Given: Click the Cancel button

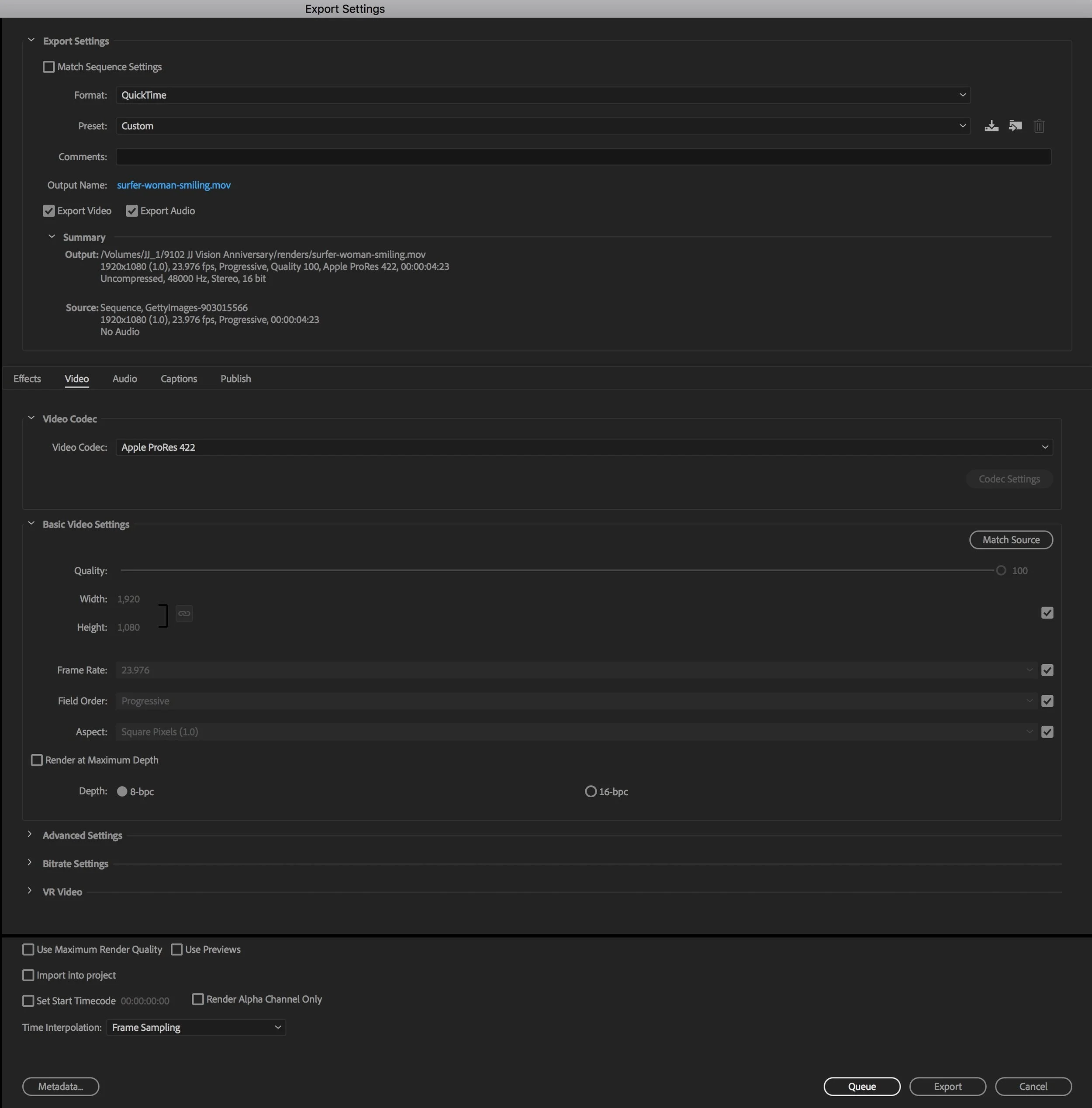Looking at the screenshot, I should 1033,1086.
